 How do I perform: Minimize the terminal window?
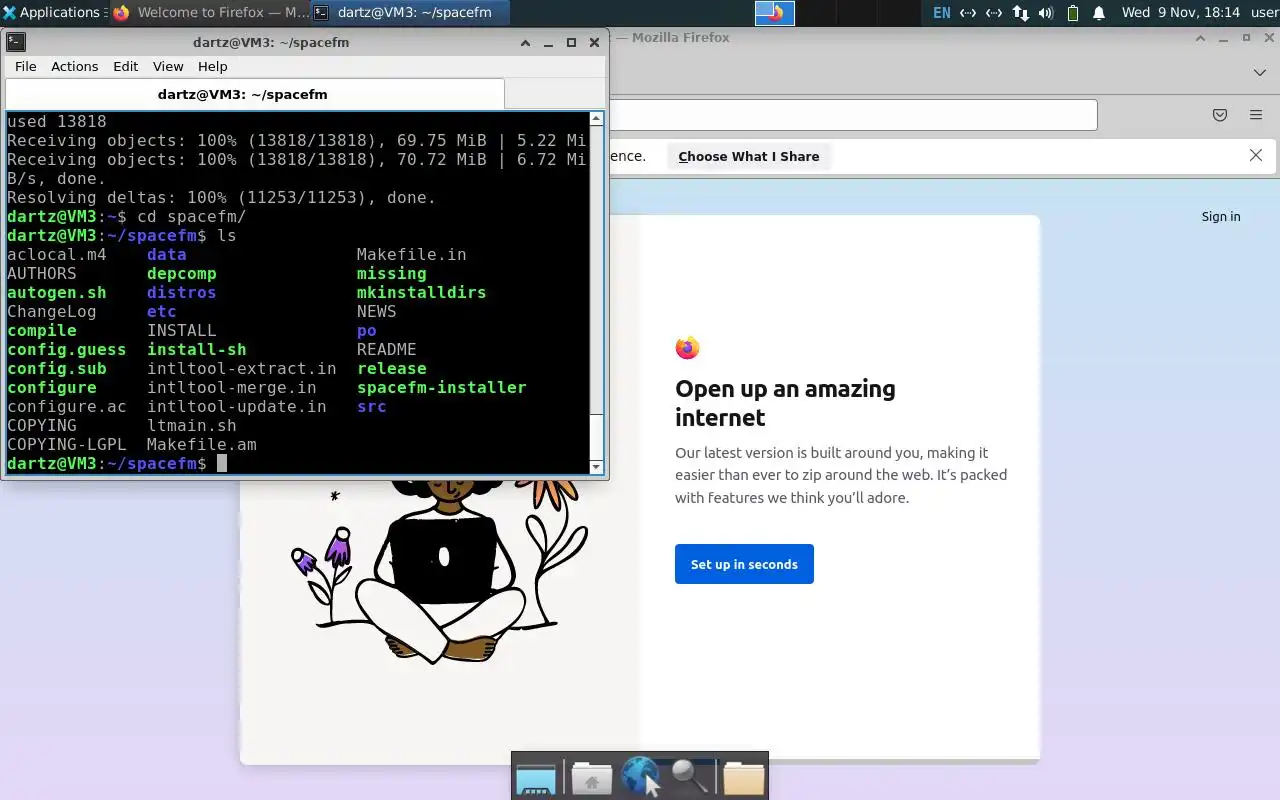[x=548, y=42]
